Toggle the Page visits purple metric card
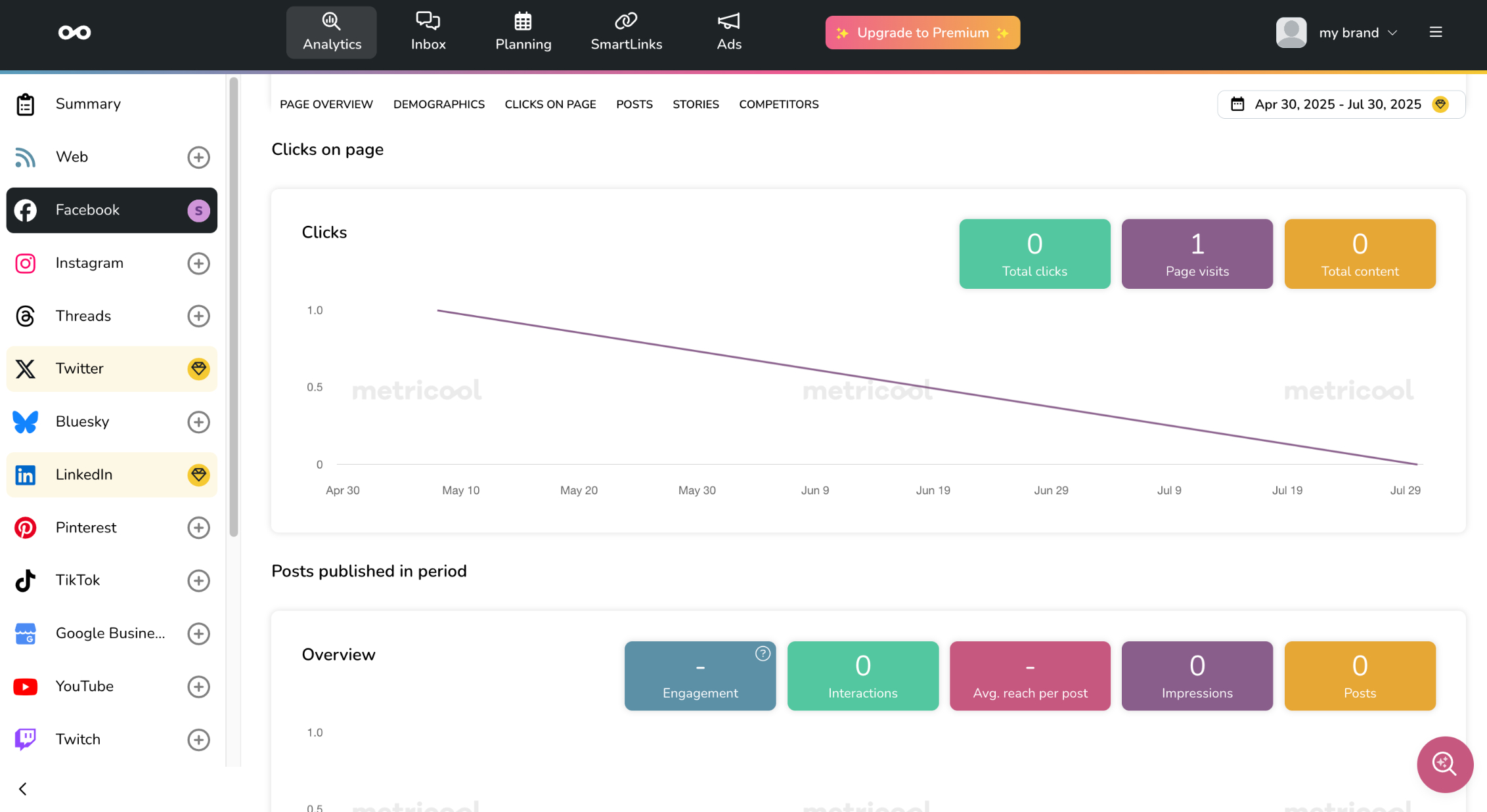The height and width of the screenshot is (812, 1487). pos(1197,254)
